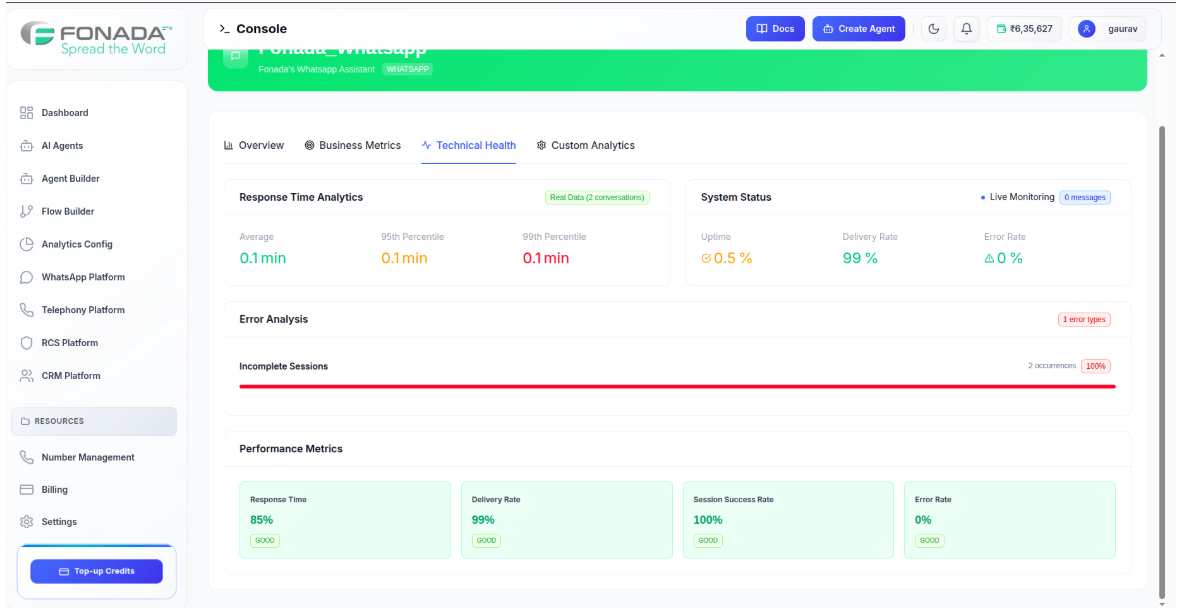Click the CRM Platform people icon
This screenshot has width=1177, height=610.
click(26, 376)
